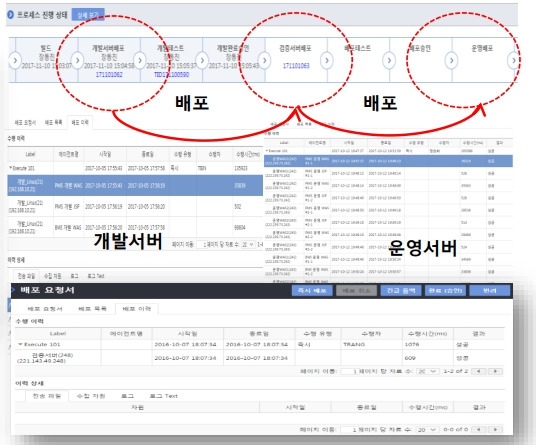Collapse Execute 101 row dated 2016-10-07
The image size is (536, 445).
(x=20, y=344)
